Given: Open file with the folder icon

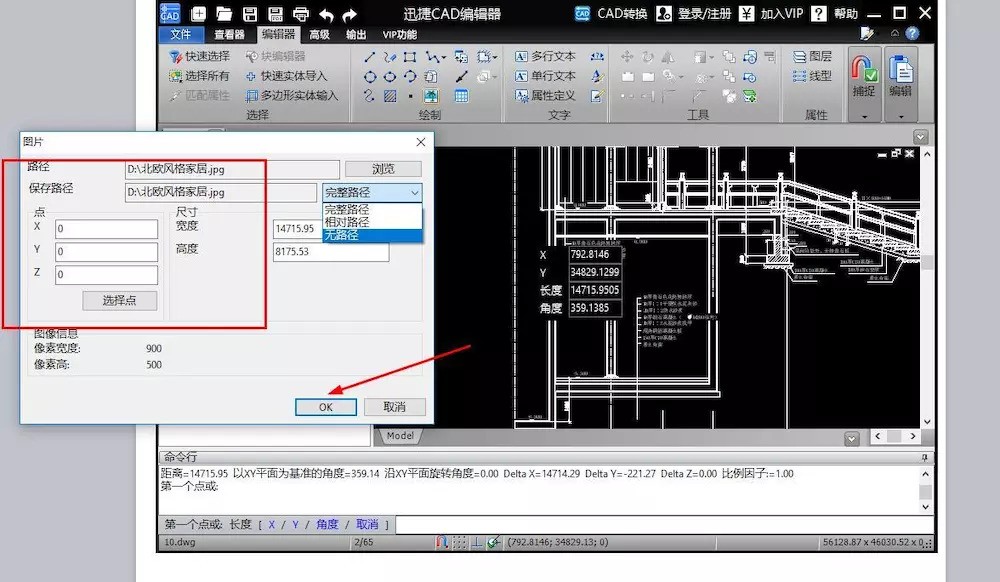Looking at the screenshot, I should pyautogui.click(x=224, y=14).
